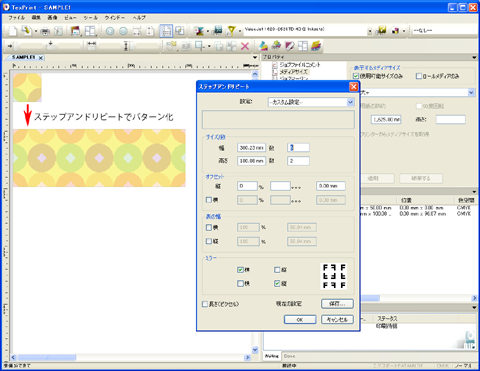480x371 pixels.
Task: Click the grid layout panel icon
Action: 303,46
